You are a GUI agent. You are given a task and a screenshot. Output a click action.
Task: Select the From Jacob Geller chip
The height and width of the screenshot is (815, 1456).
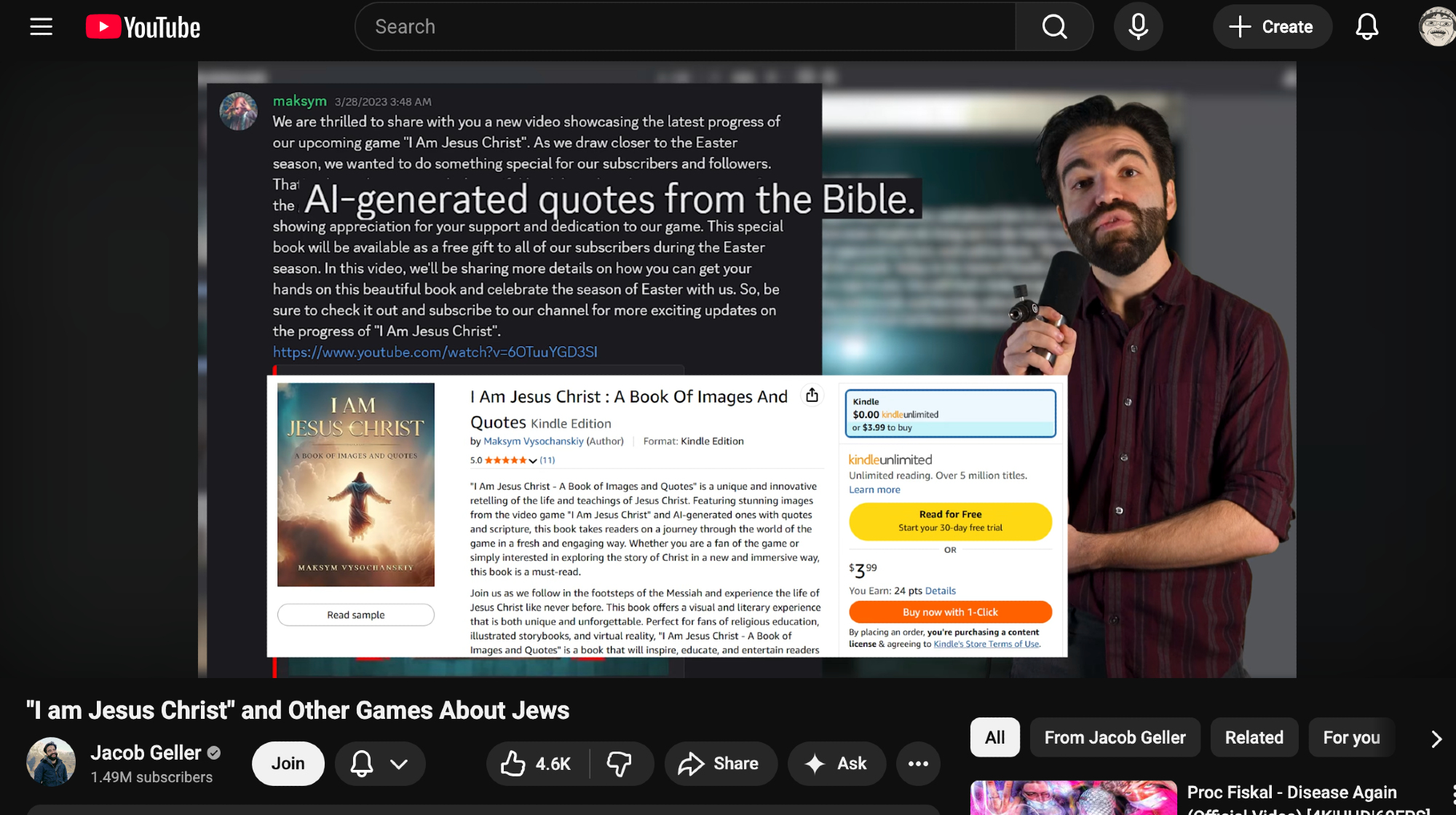click(x=1115, y=738)
